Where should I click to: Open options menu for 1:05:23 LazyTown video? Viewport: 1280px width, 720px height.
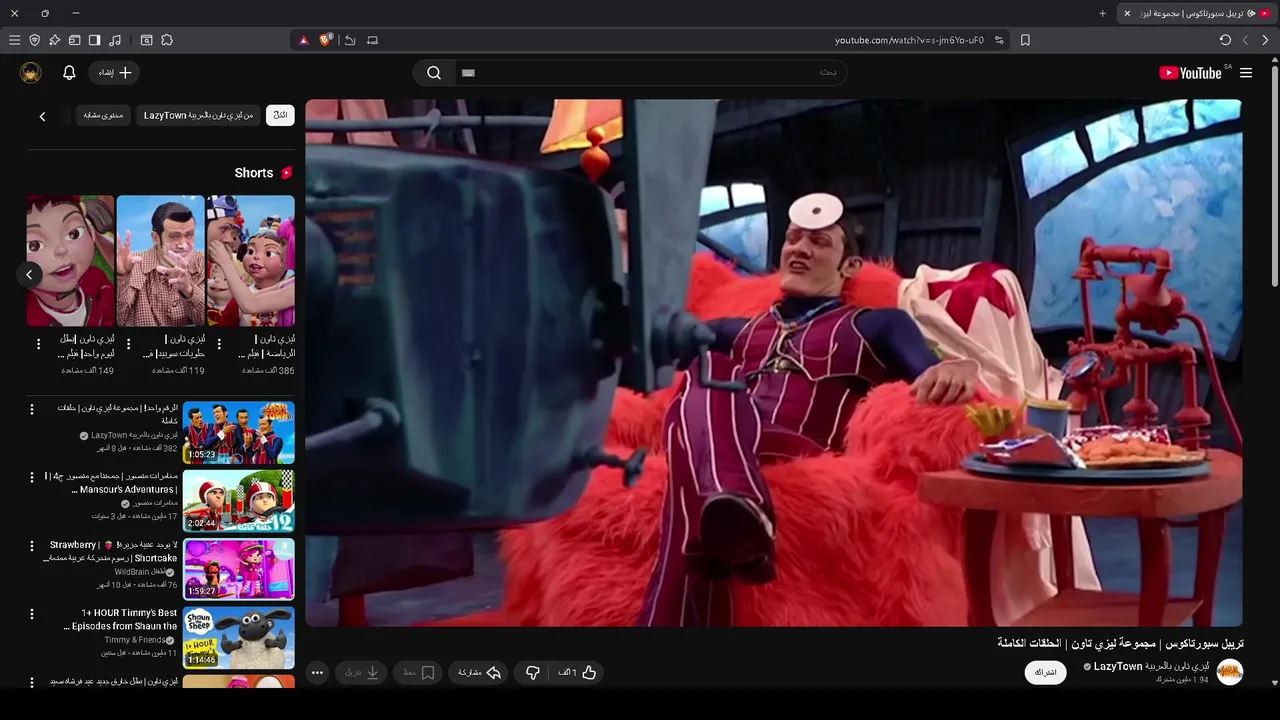pyautogui.click(x=31, y=409)
